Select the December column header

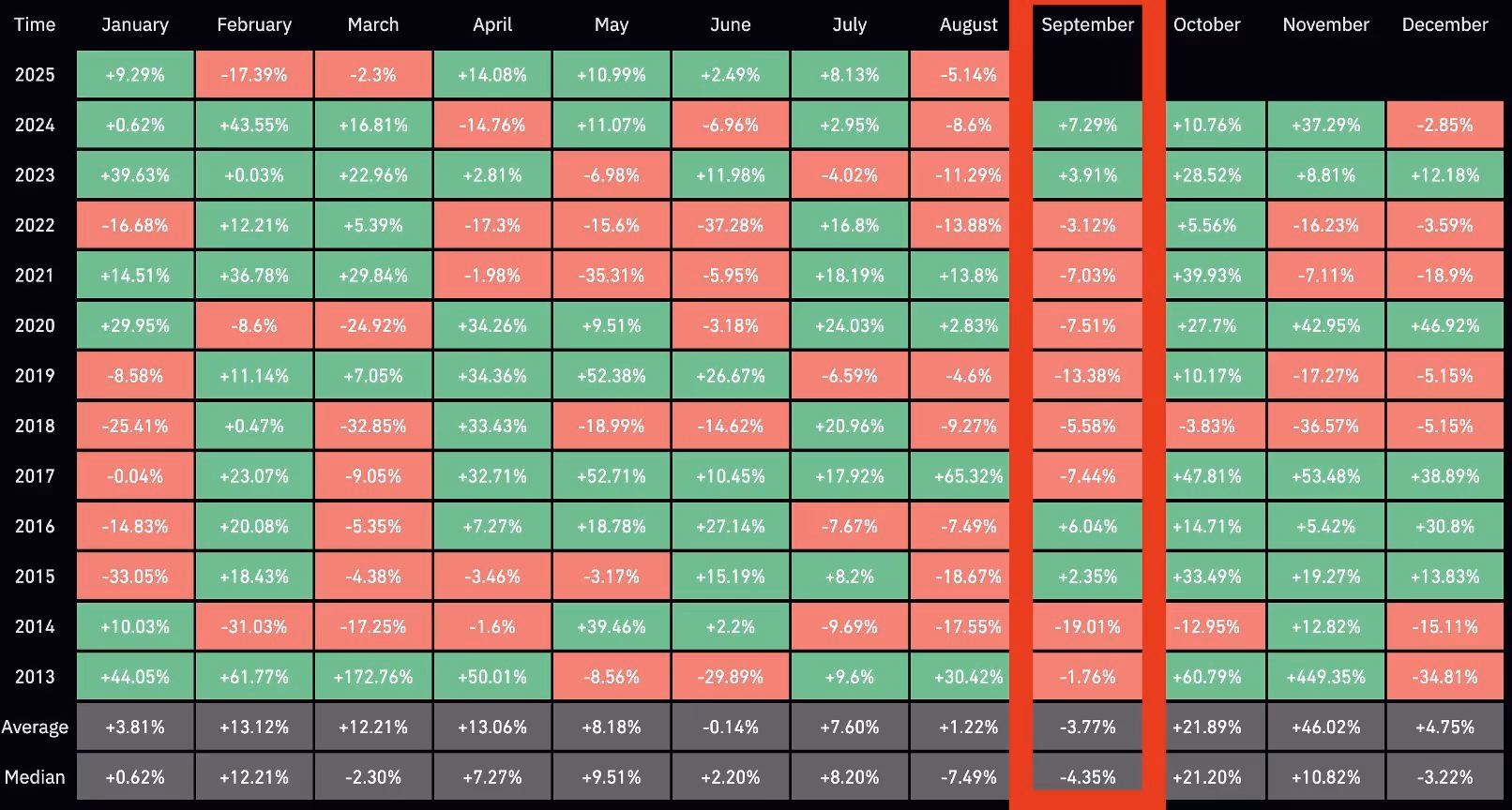tap(1444, 25)
